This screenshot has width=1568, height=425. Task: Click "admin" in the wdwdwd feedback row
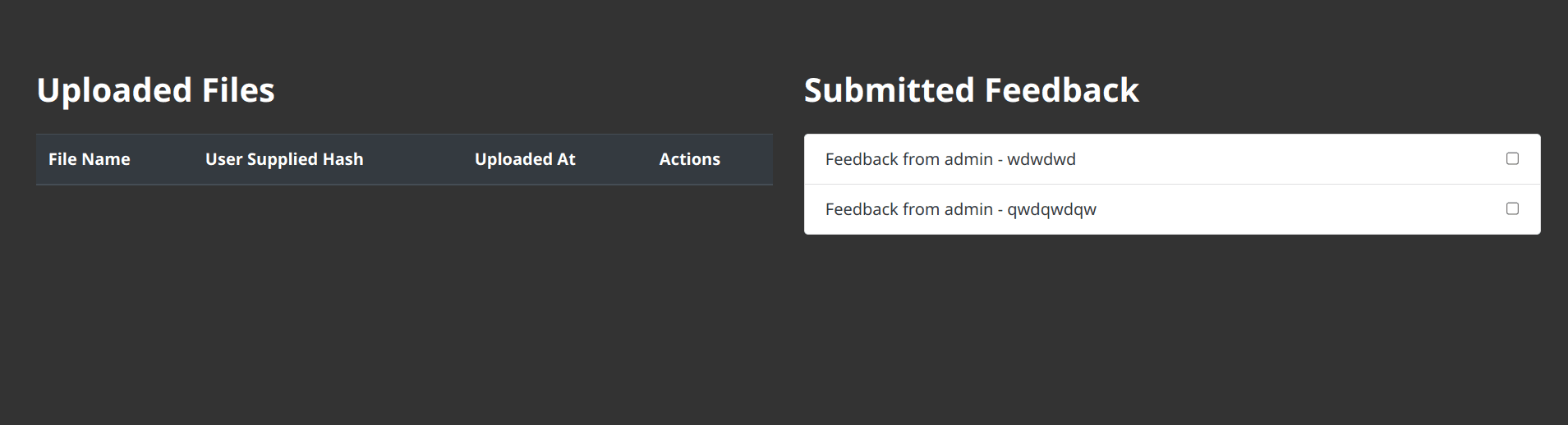pyautogui.click(x=968, y=159)
